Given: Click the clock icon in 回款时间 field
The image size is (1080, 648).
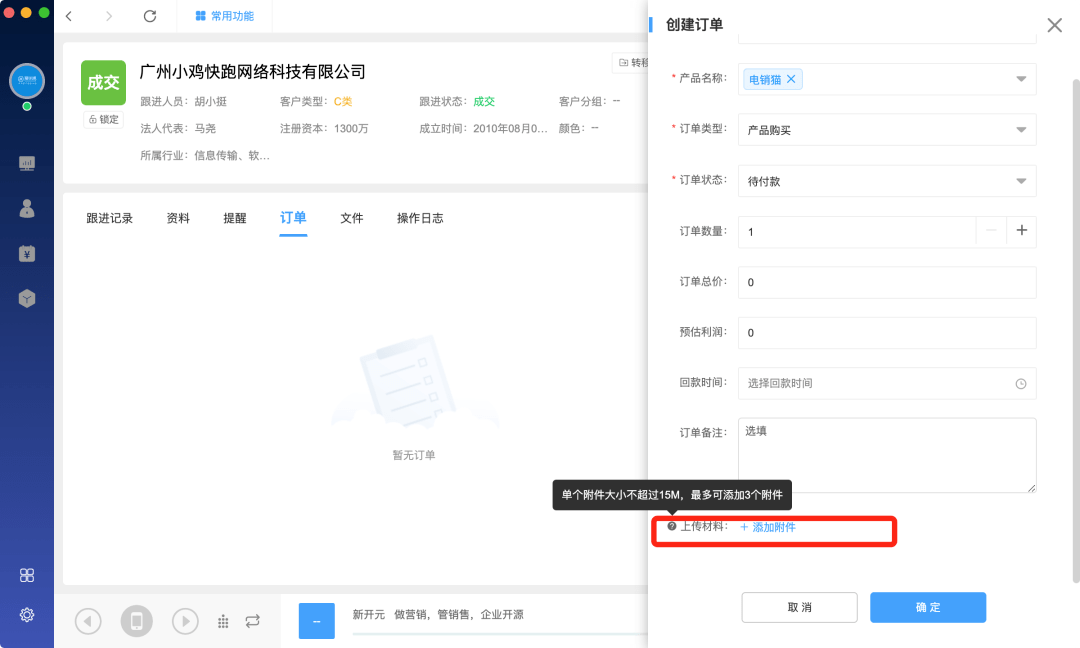Looking at the screenshot, I should point(1021,384).
